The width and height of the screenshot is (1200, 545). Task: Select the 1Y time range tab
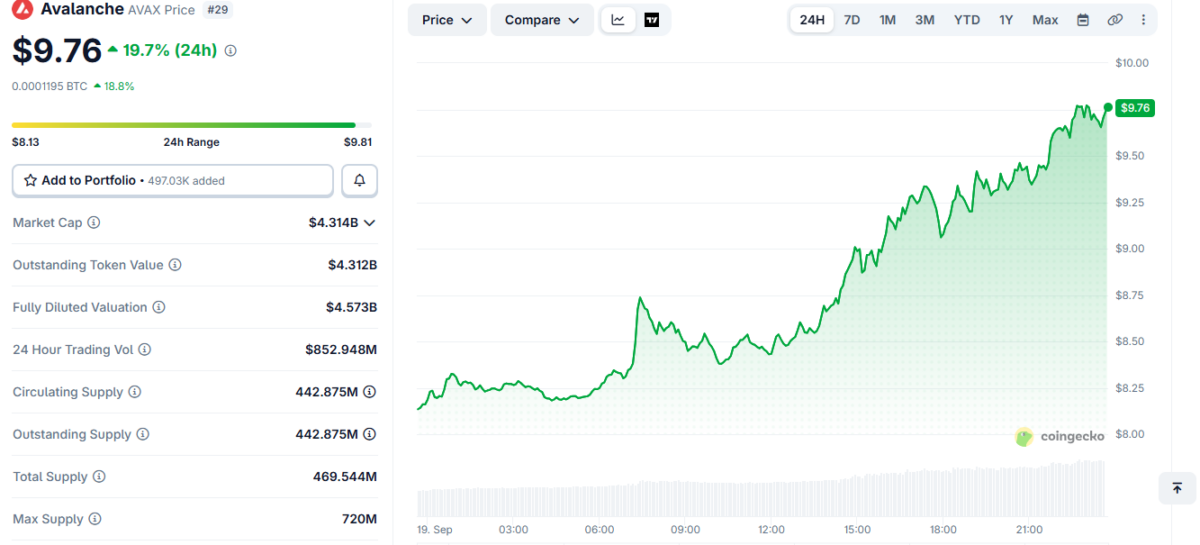(1006, 20)
